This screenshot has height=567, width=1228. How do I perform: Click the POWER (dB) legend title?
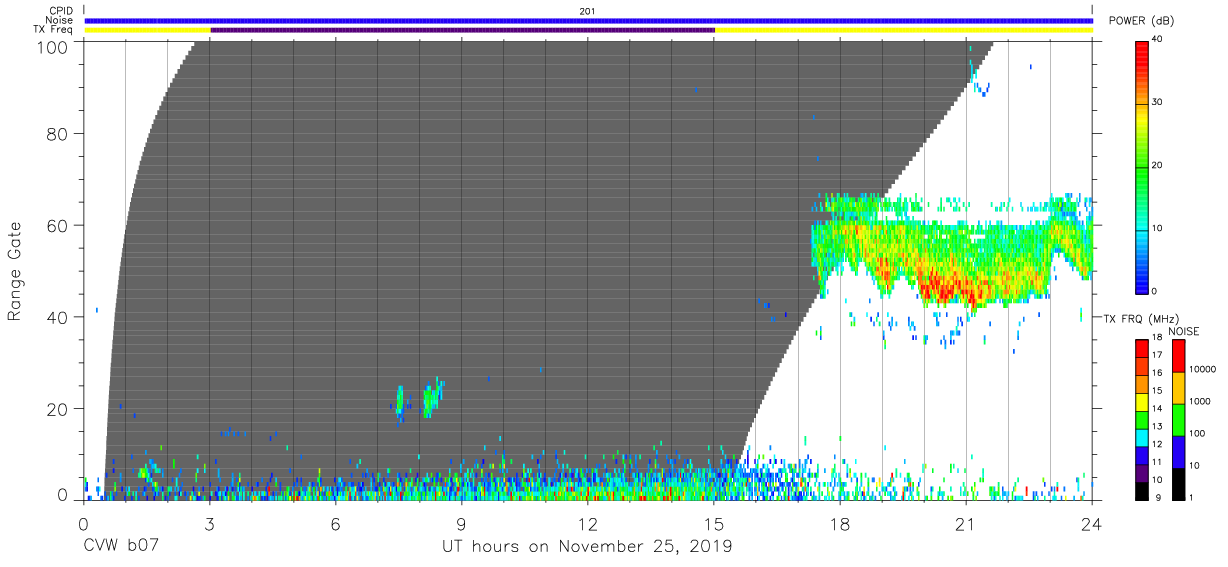[1142, 21]
